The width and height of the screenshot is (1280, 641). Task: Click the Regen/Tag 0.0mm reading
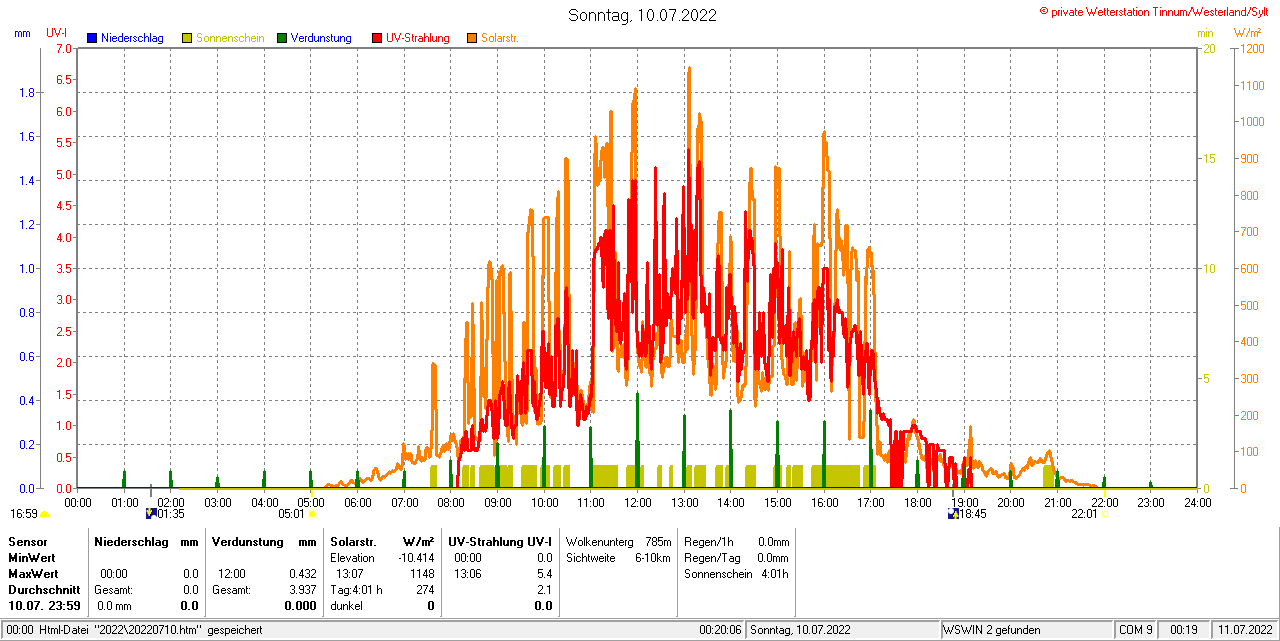[737, 557]
